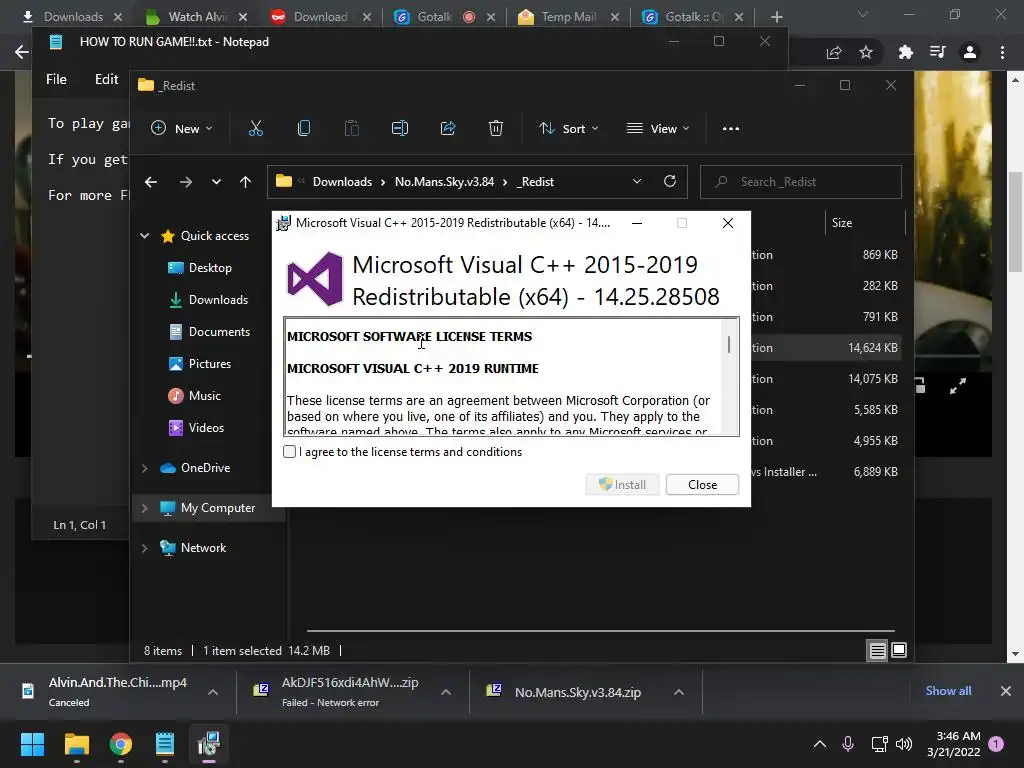Switch to details view layout in status bar

pos(877,650)
